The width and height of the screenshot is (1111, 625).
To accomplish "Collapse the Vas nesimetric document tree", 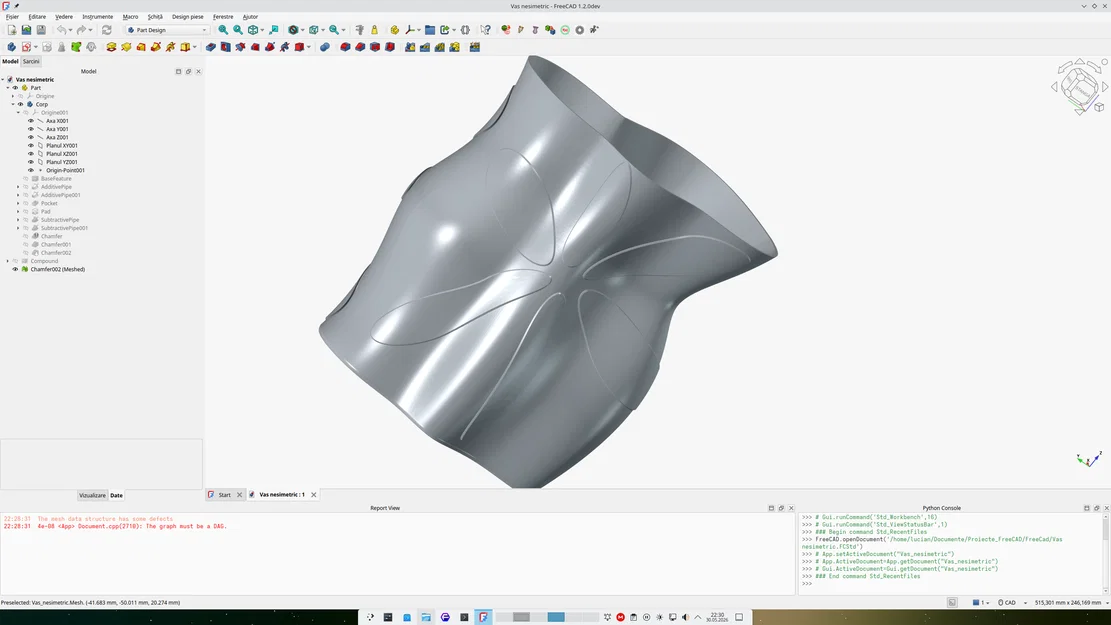I will (x=3, y=79).
